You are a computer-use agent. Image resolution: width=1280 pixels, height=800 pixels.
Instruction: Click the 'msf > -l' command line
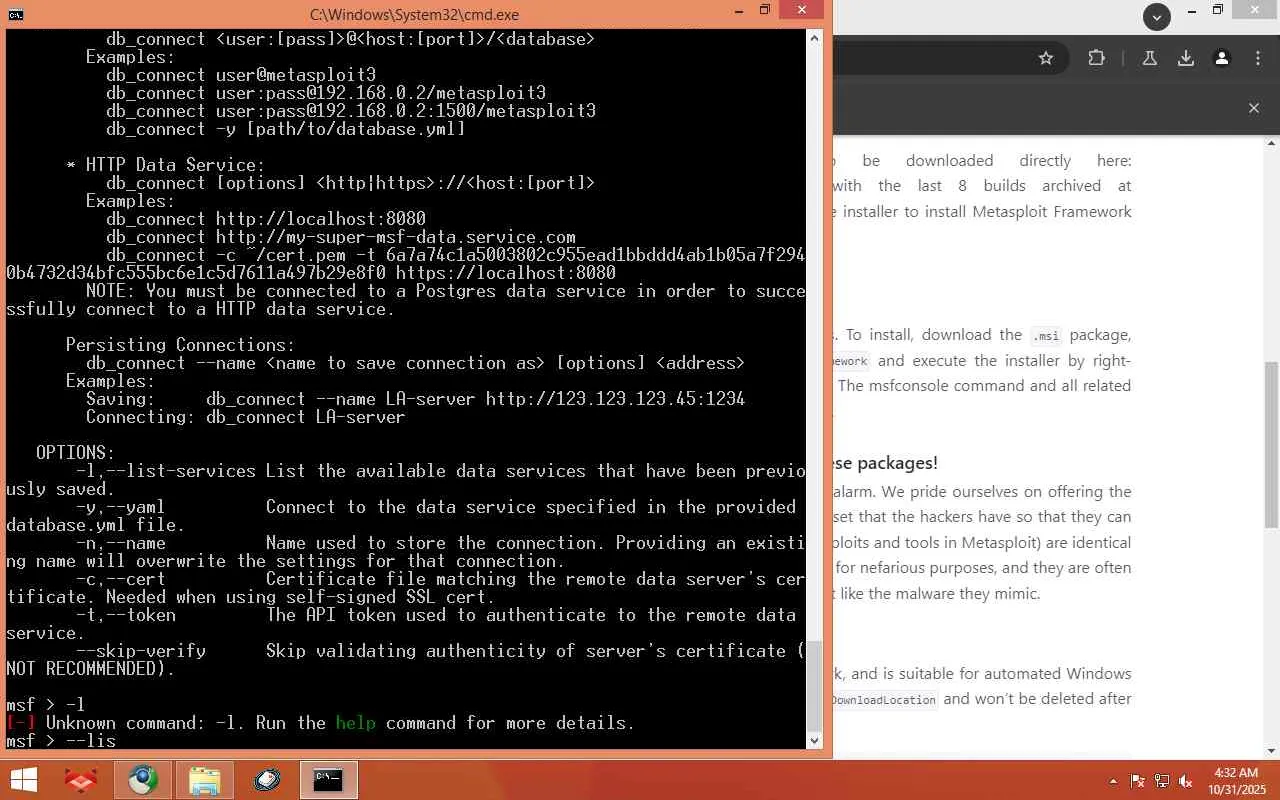(x=46, y=705)
